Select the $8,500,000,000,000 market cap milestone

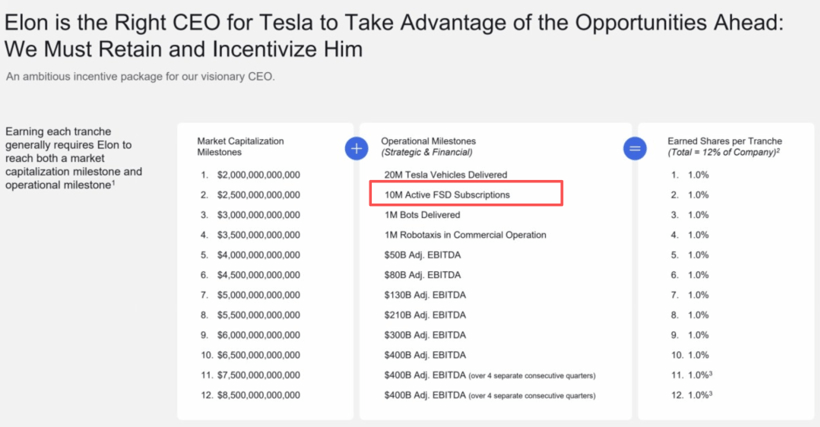(257, 395)
